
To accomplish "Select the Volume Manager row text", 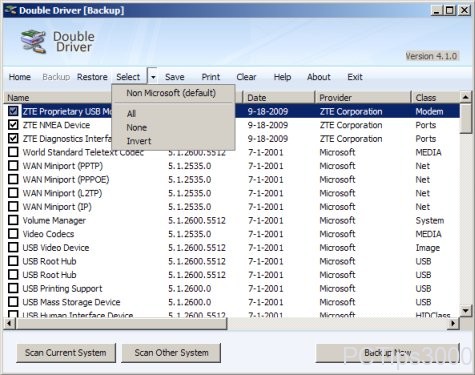I will point(54,220).
